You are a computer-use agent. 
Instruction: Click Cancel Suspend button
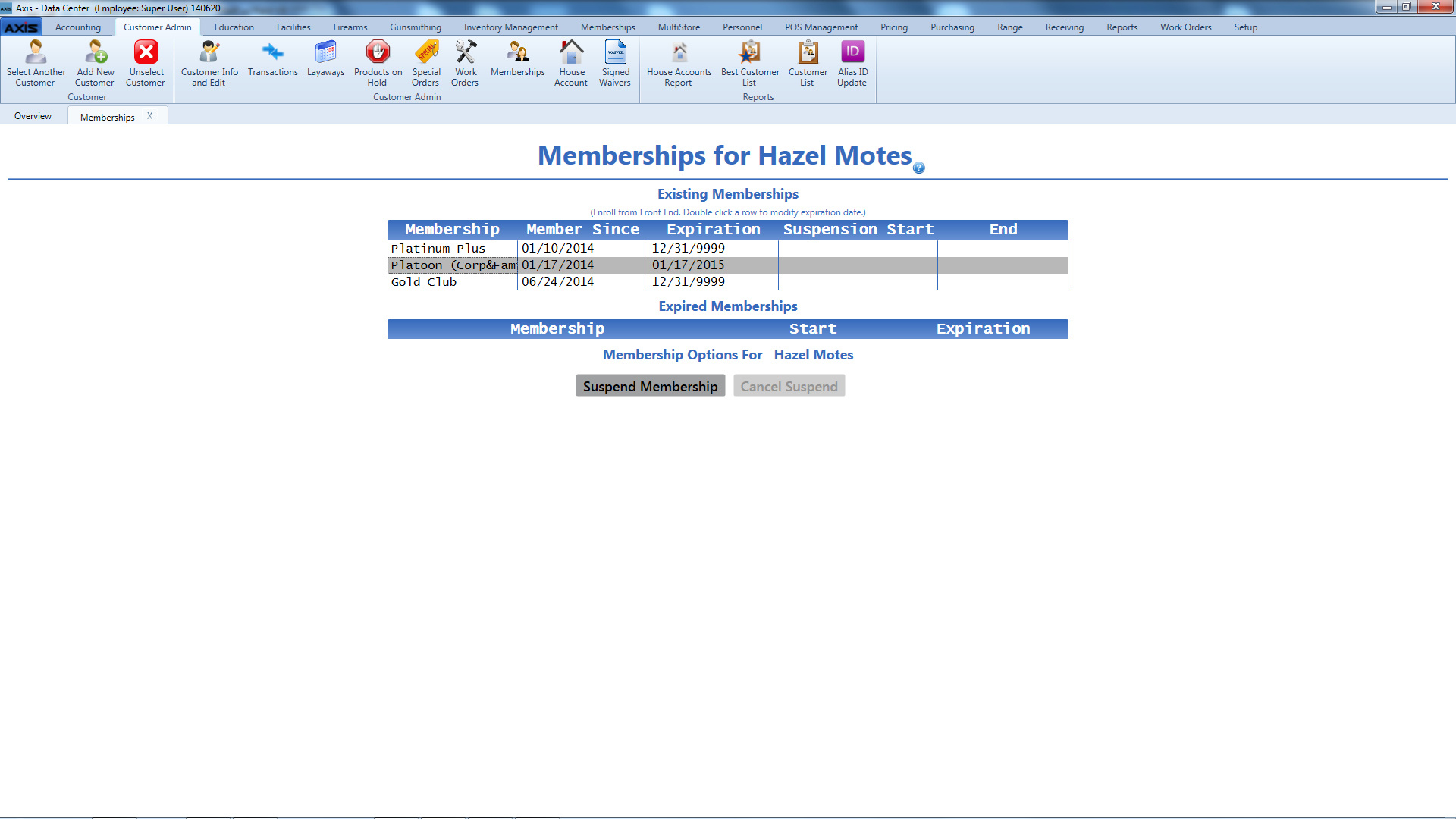tap(789, 386)
